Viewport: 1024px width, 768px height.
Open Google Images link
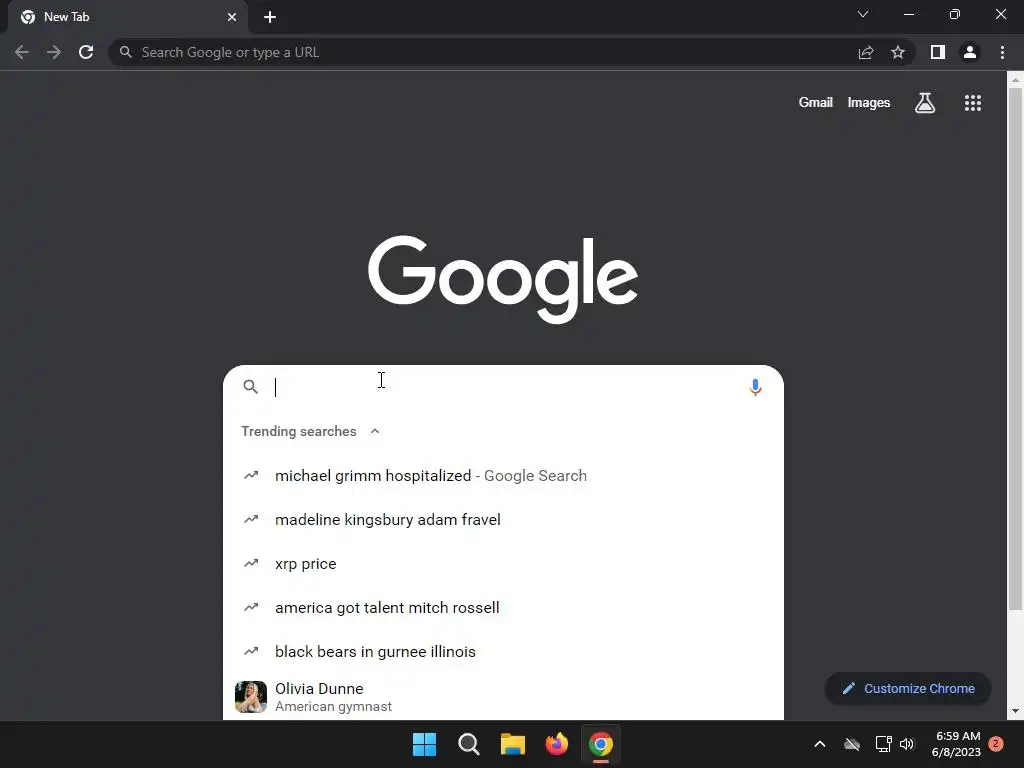point(869,103)
